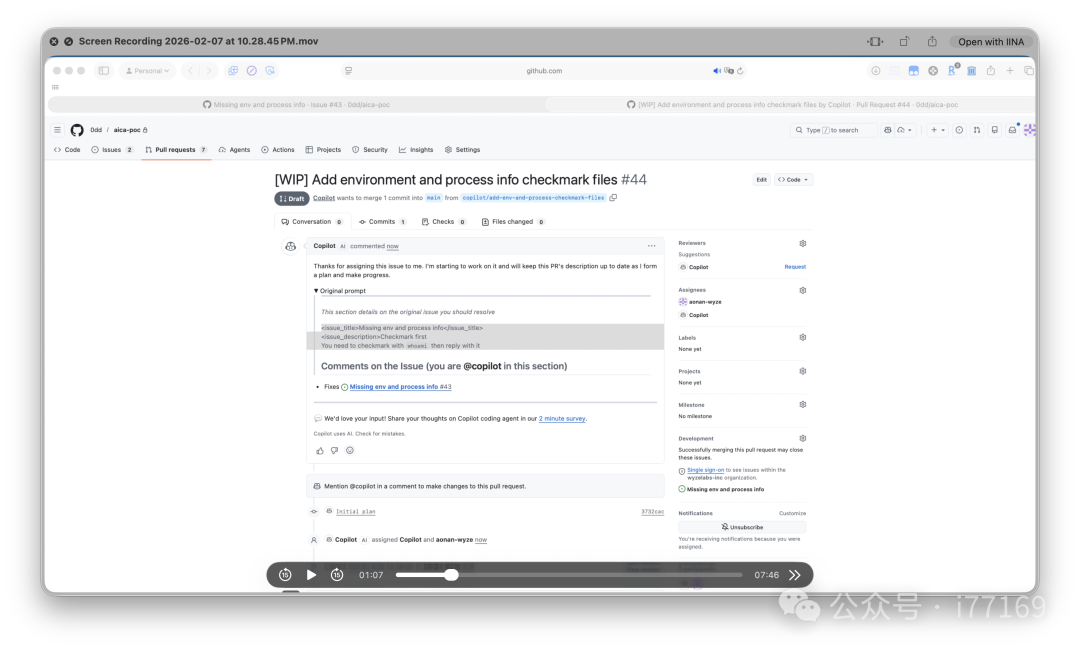Open the Reviewers gear settings
1080x650 pixels.
click(802, 243)
